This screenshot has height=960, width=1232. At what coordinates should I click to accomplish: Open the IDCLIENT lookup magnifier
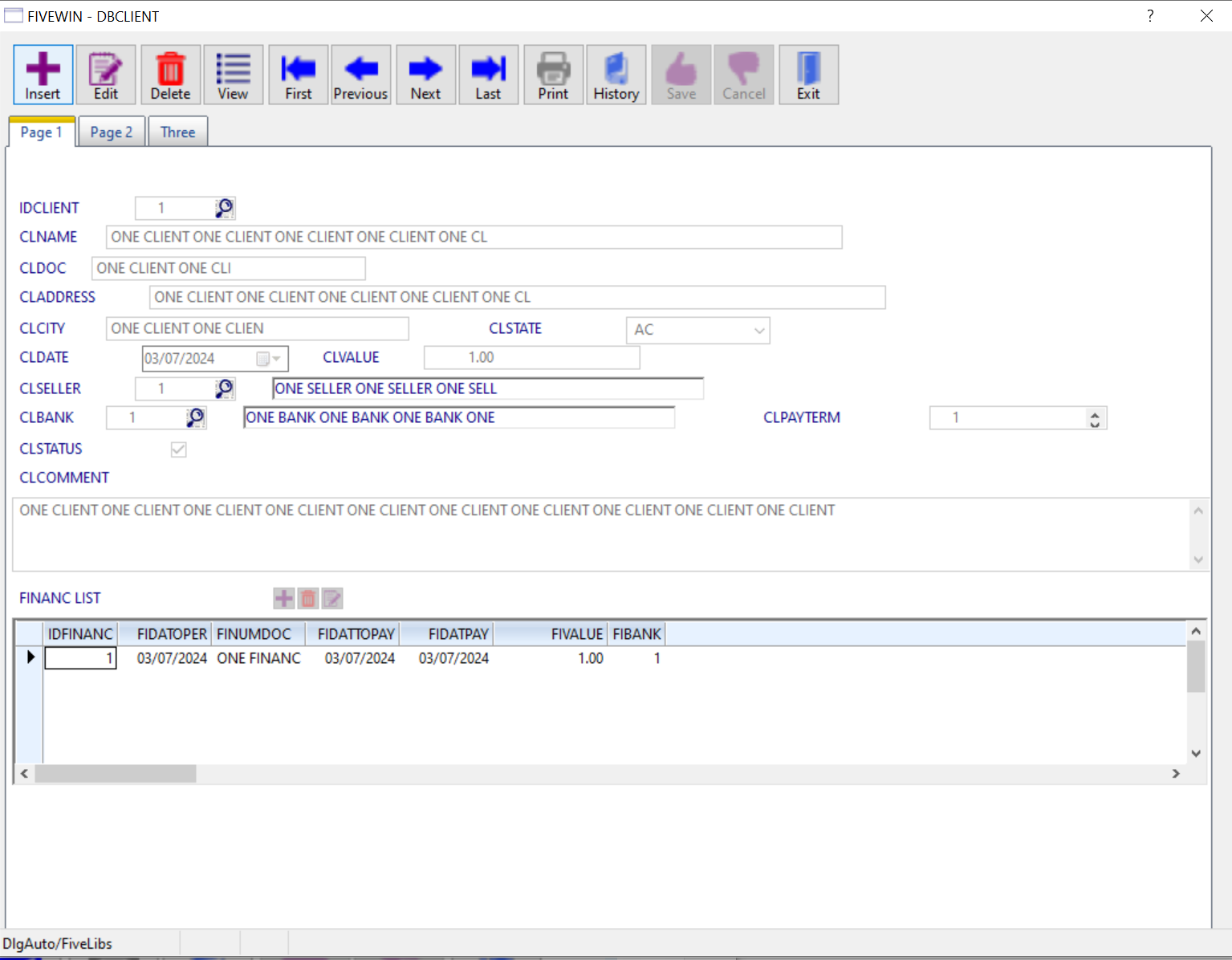point(225,208)
